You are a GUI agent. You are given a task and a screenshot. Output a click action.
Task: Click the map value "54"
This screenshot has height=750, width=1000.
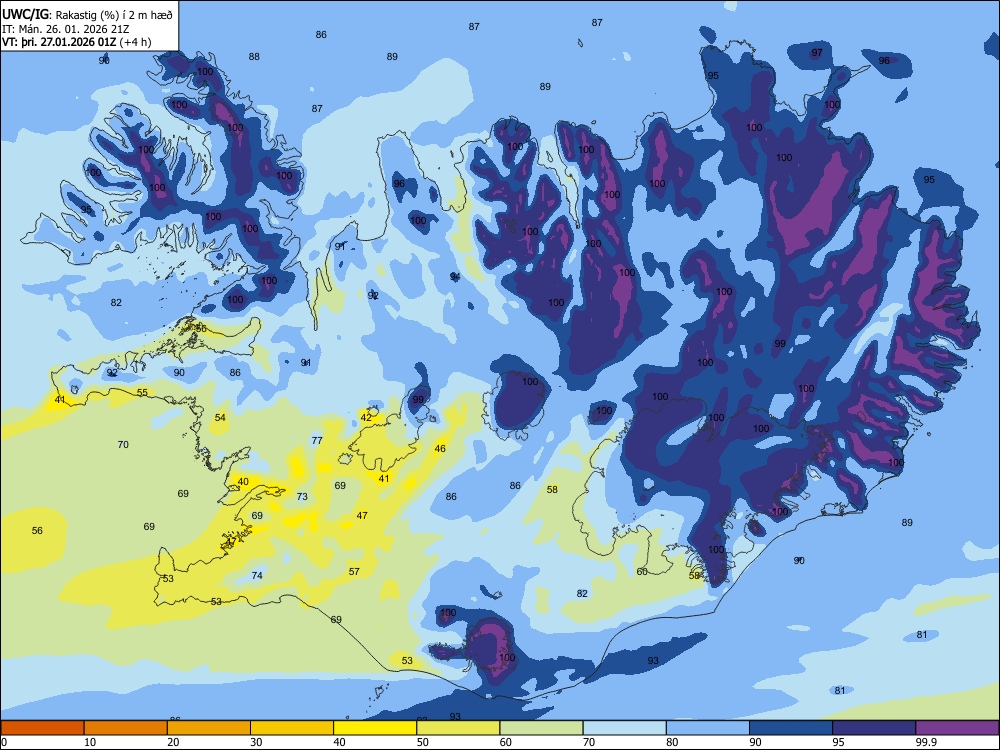pos(220,418)
